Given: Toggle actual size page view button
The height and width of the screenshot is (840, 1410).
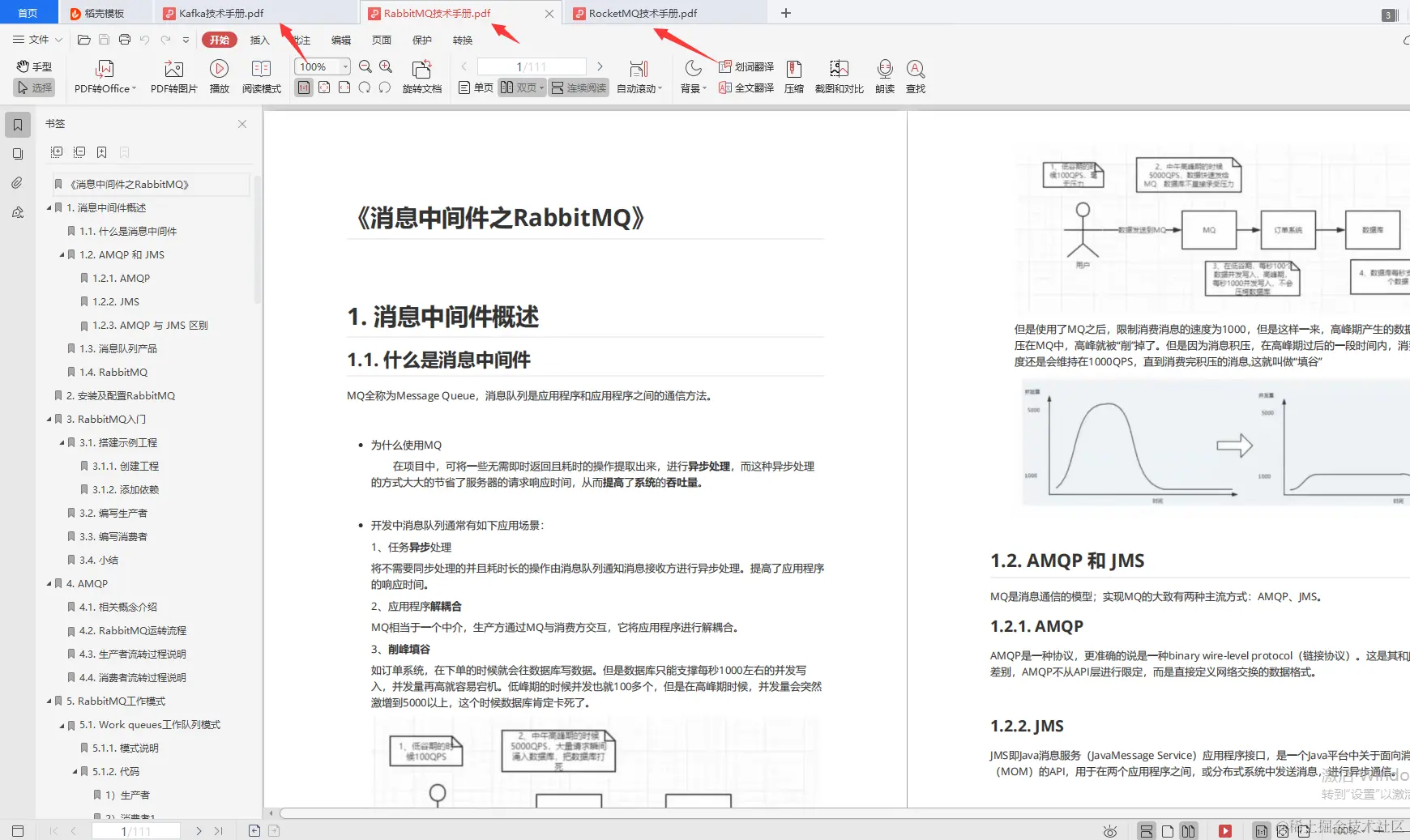Looking at the screenshot, I should click(304, 87).
